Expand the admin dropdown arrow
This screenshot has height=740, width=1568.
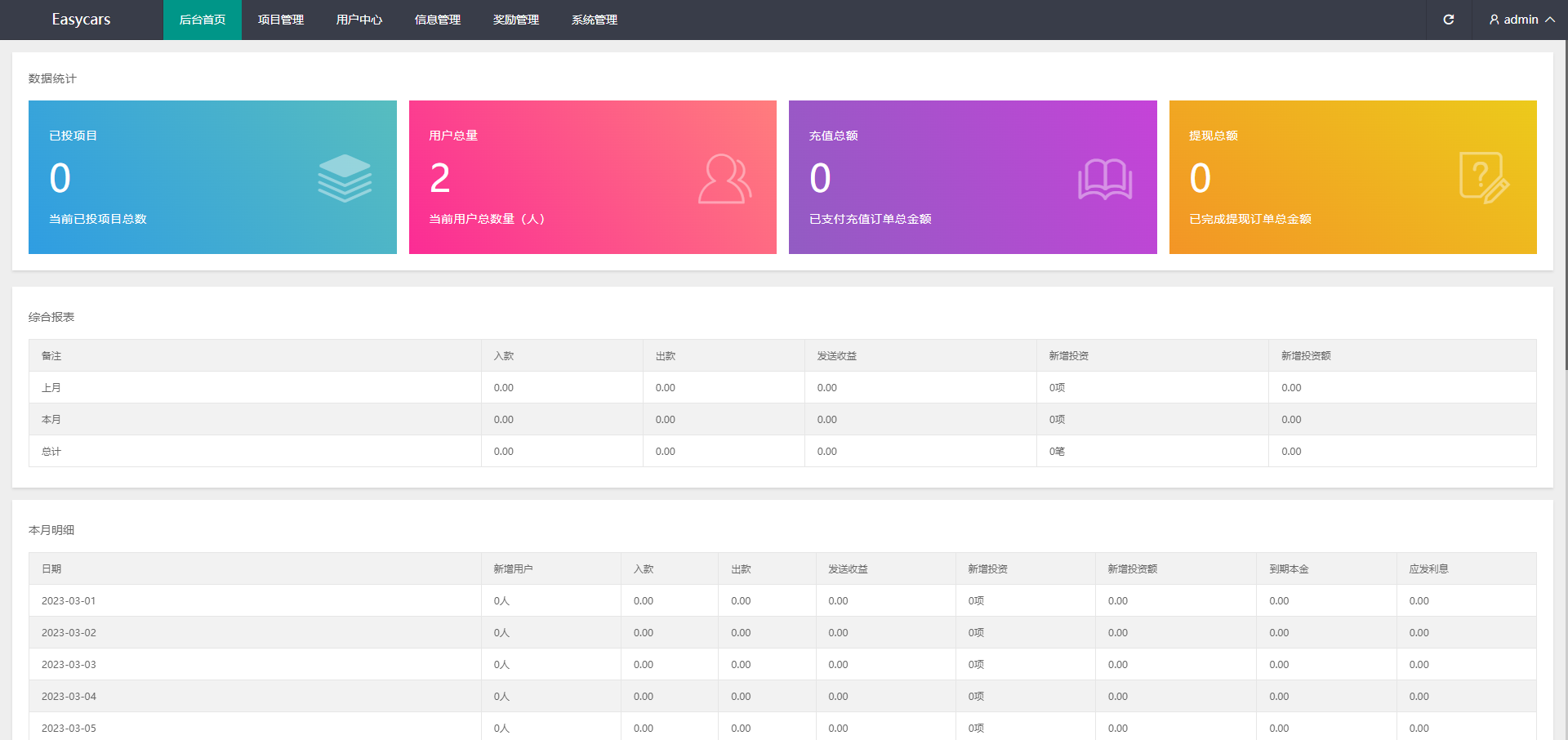[1550, 20]
